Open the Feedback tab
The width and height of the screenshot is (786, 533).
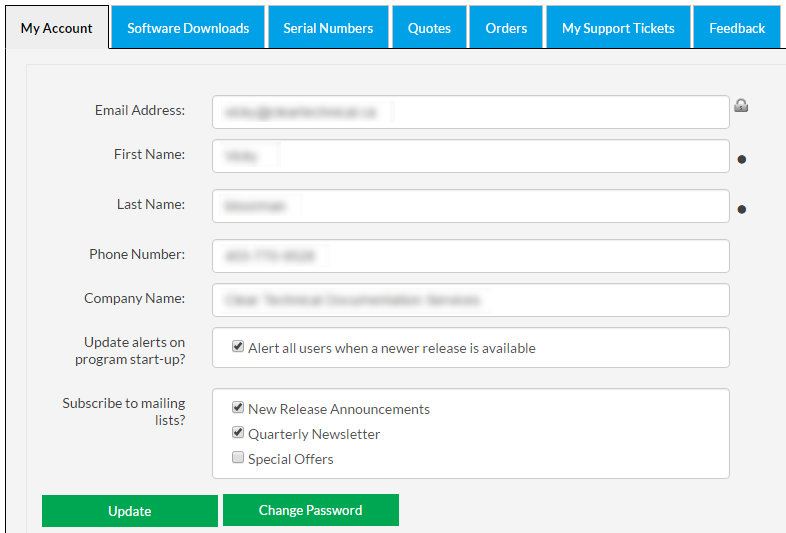737,28
